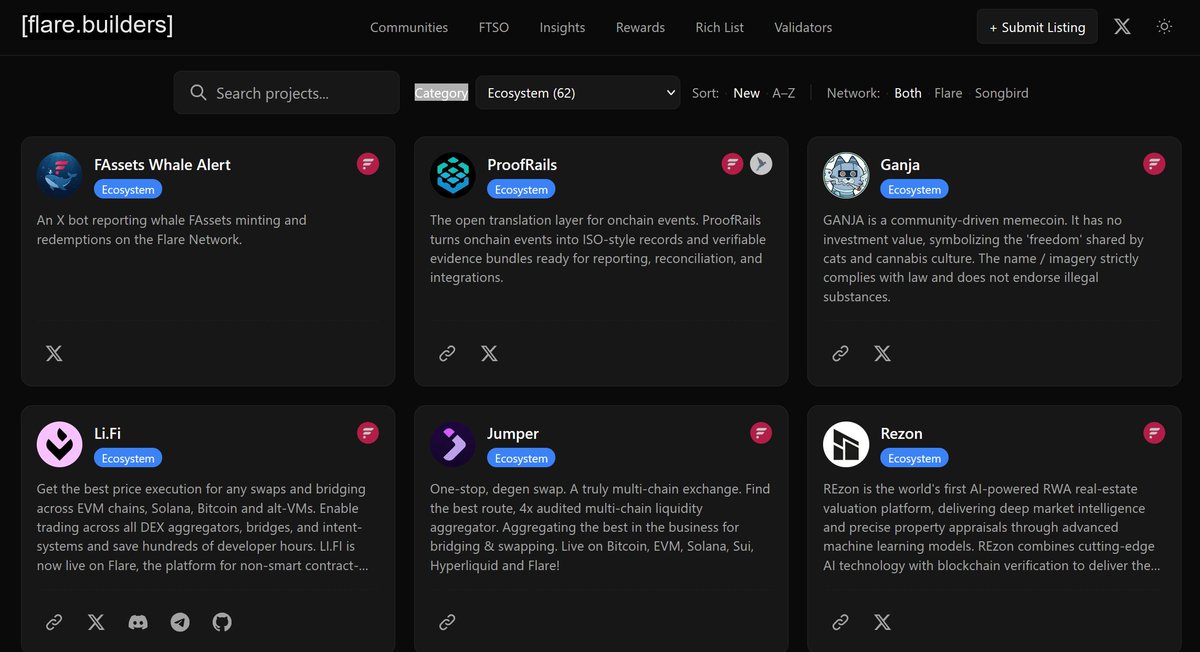The image size is (1200, 652).
Task: Filter network to Songbird only
Action: [1001, 93]
